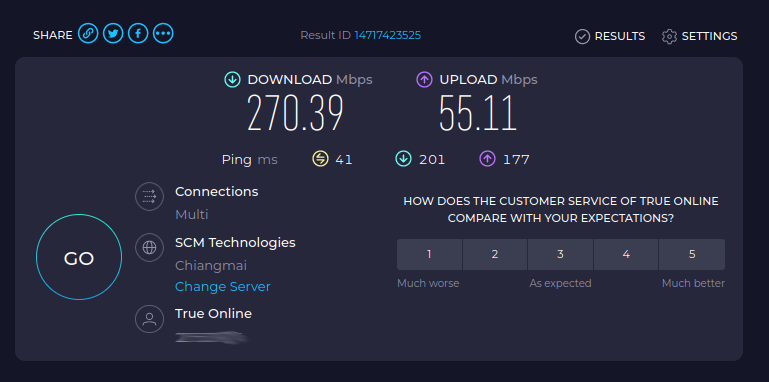Open more share options ellipsis icon
The width and height of the screenshot is (769, 382).
coord(163,33)
